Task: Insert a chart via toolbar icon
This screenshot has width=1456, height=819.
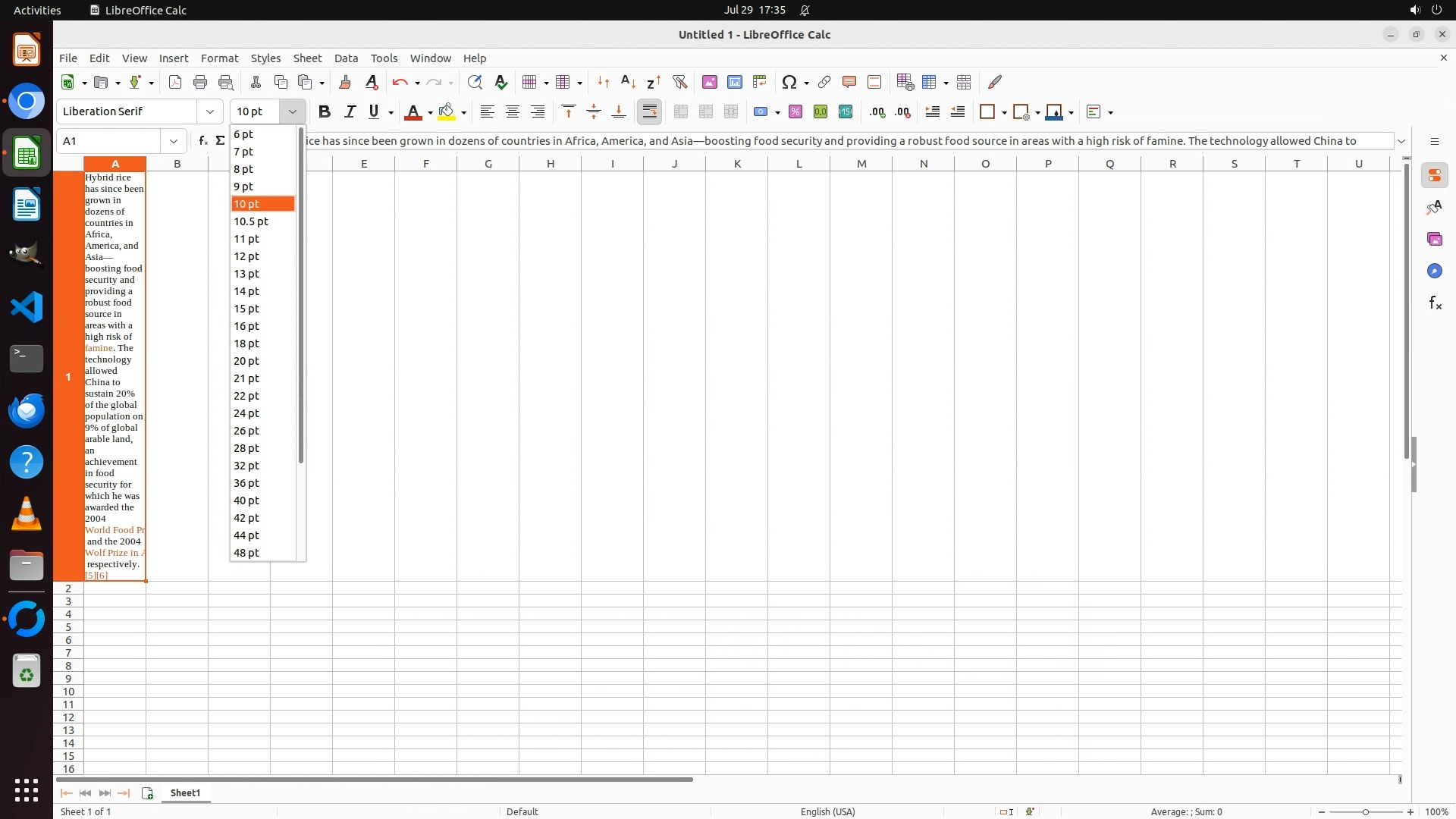Action: [734, 82]
